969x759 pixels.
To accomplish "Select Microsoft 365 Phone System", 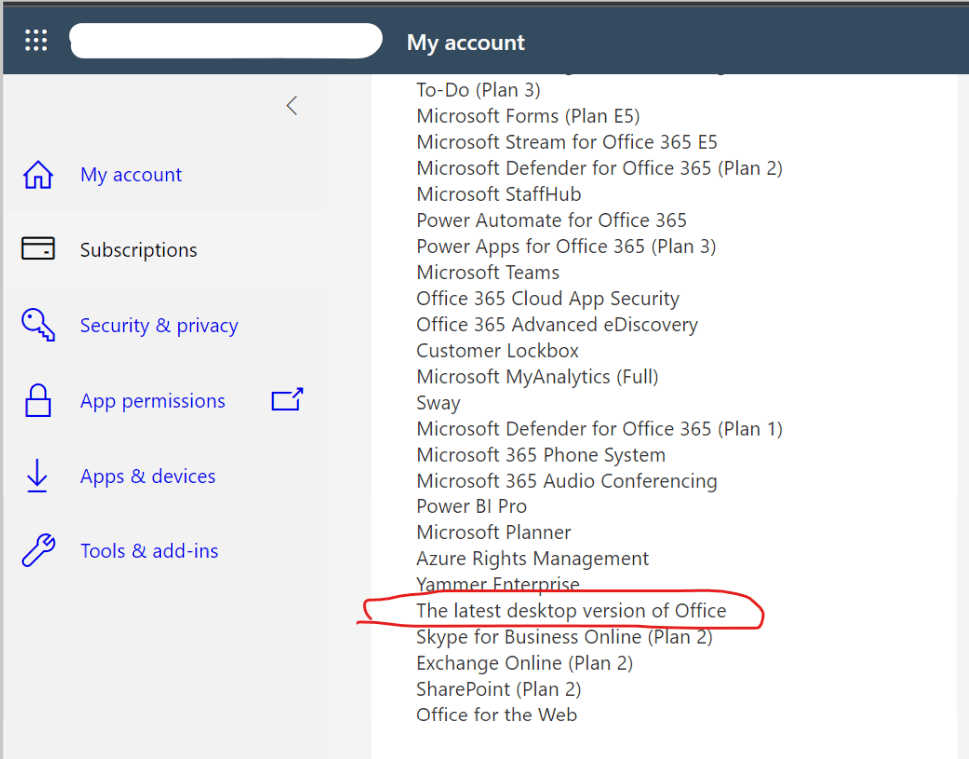I will pyautogui.click(x=541, y=455).
